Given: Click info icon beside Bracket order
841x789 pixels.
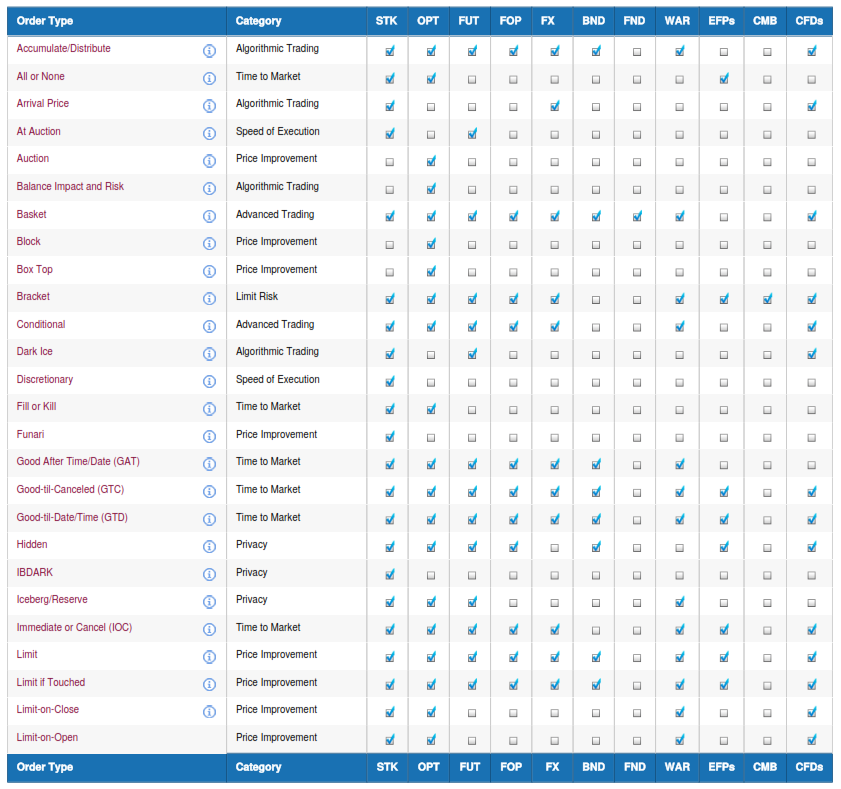Looking at the screenshot, I should coord(209,299).
